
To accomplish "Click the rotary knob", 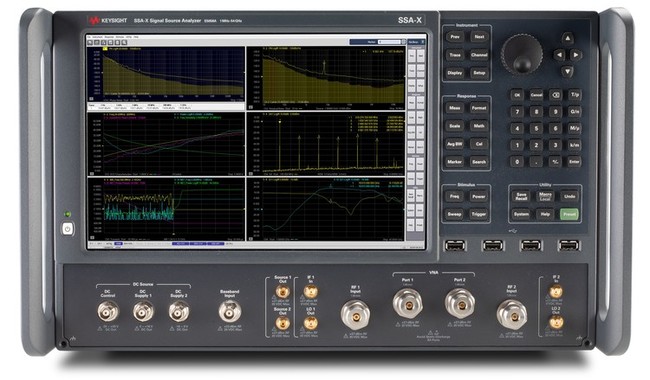I will point(522,55).
